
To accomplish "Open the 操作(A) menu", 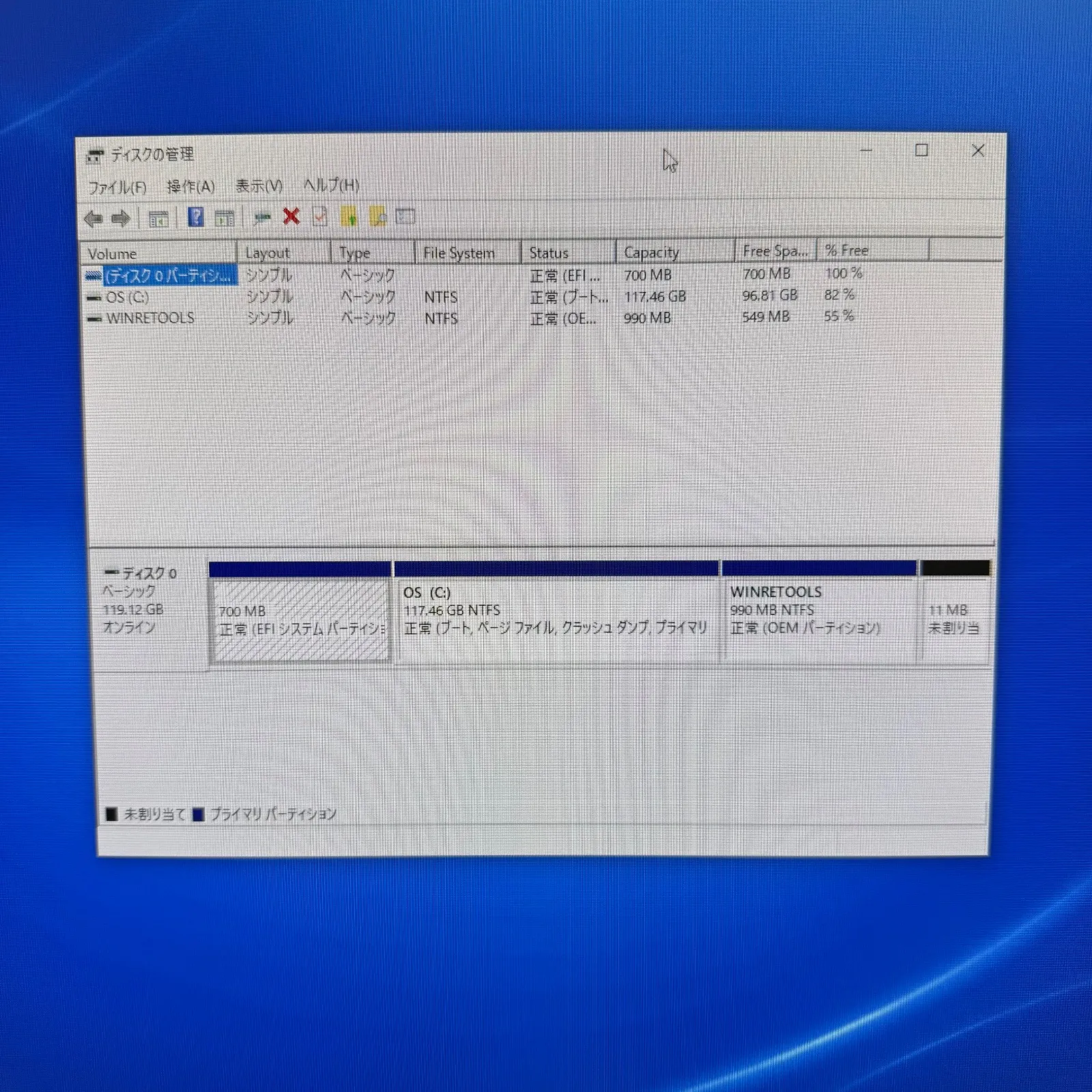I will 190,186.
